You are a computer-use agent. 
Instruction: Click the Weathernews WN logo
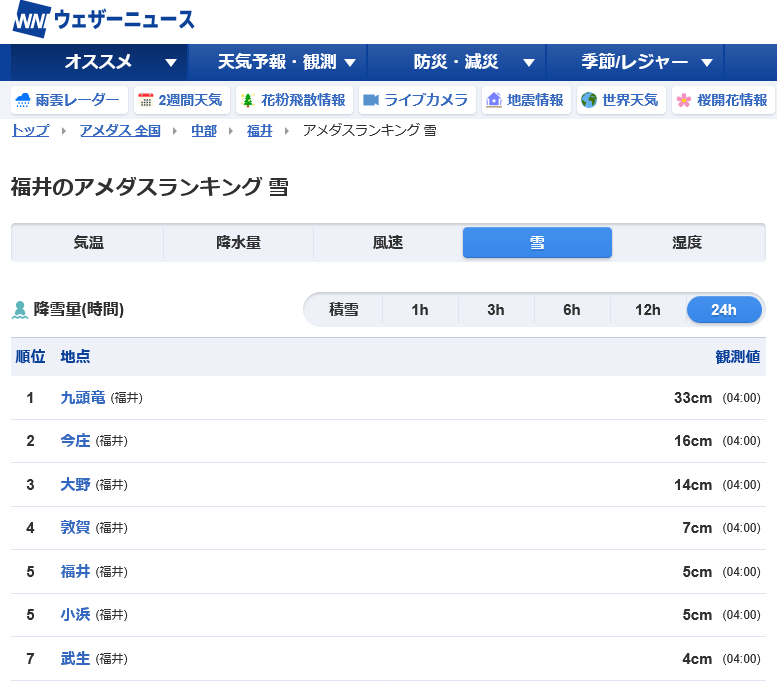[30, 20]
